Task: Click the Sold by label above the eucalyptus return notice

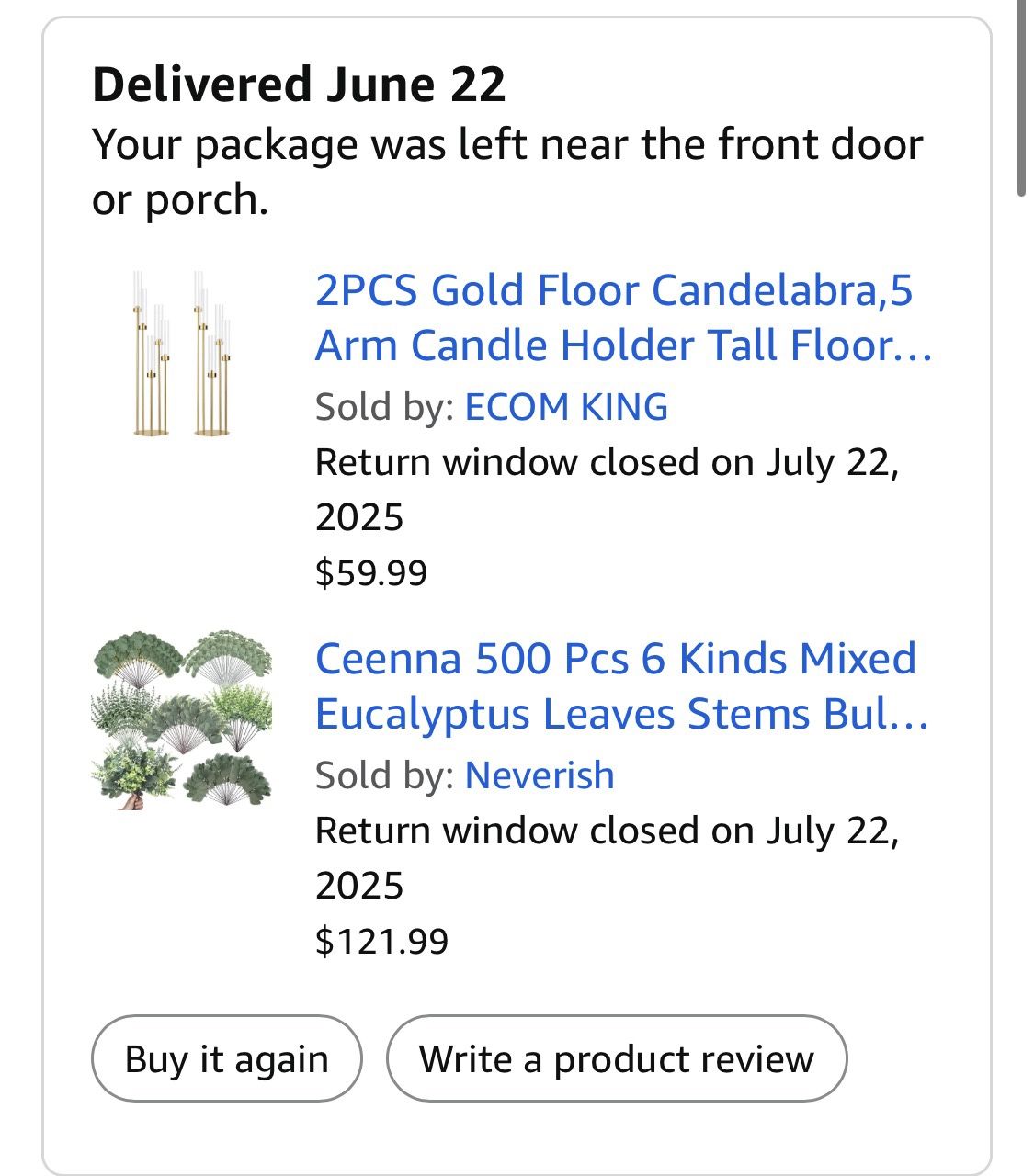Action: coord(384,775)
